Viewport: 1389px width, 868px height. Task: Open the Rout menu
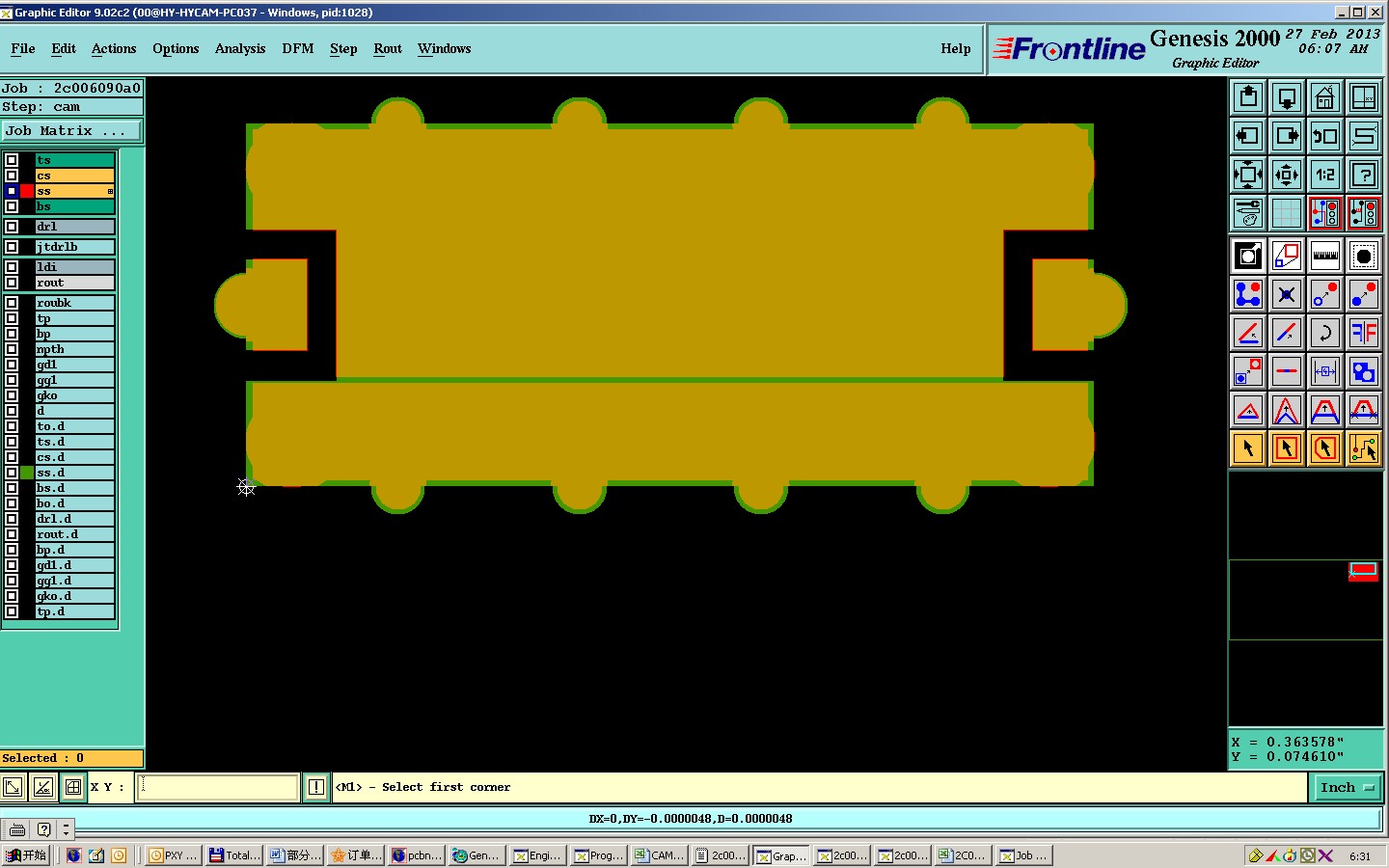tap(388, 48)
